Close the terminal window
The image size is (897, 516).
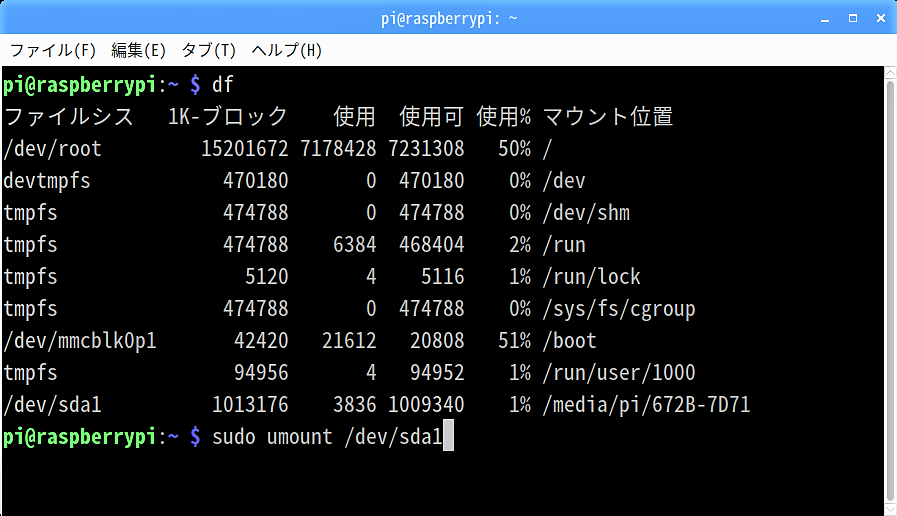click(x=881, y=18)
